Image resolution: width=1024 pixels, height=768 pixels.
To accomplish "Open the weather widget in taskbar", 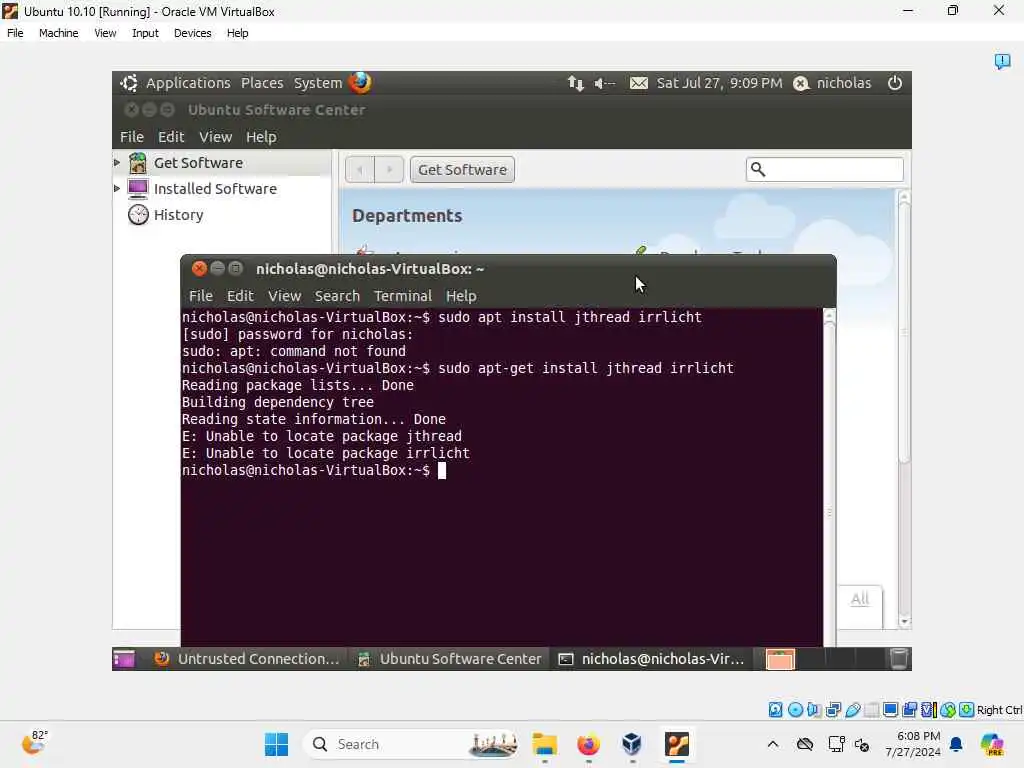I will (x=33, y=743).
